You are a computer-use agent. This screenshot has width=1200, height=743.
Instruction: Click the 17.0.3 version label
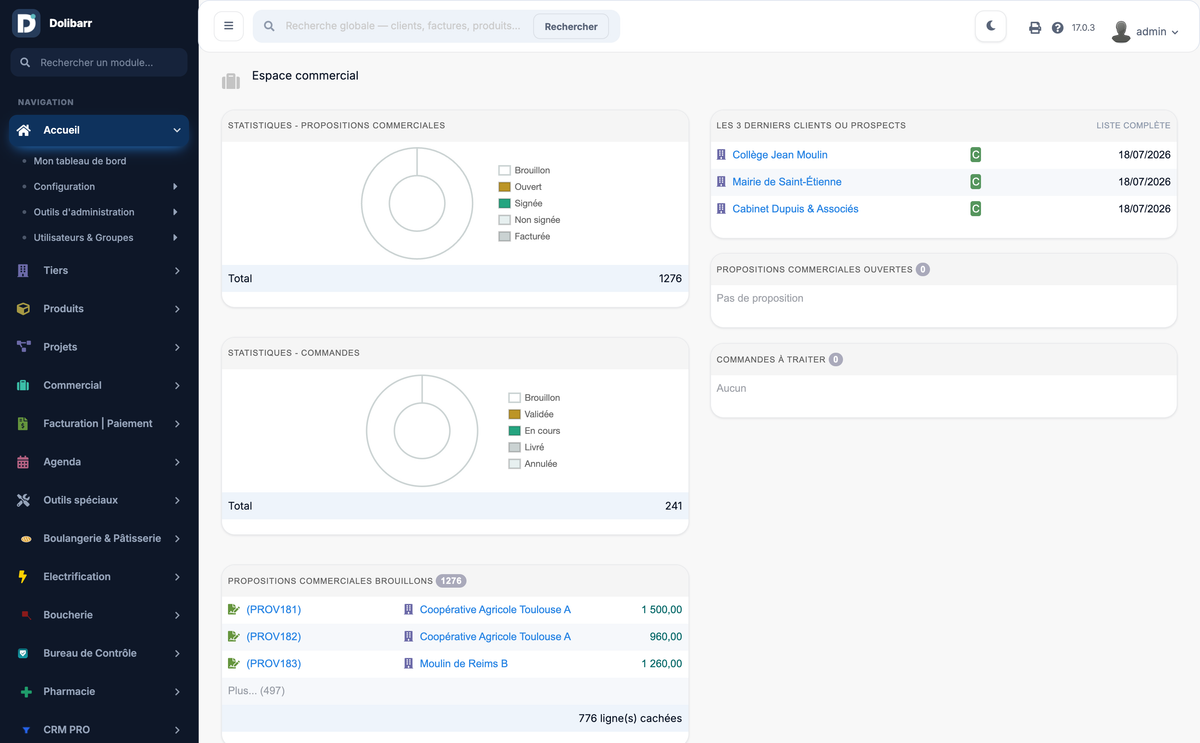[x=1084, y=28]
